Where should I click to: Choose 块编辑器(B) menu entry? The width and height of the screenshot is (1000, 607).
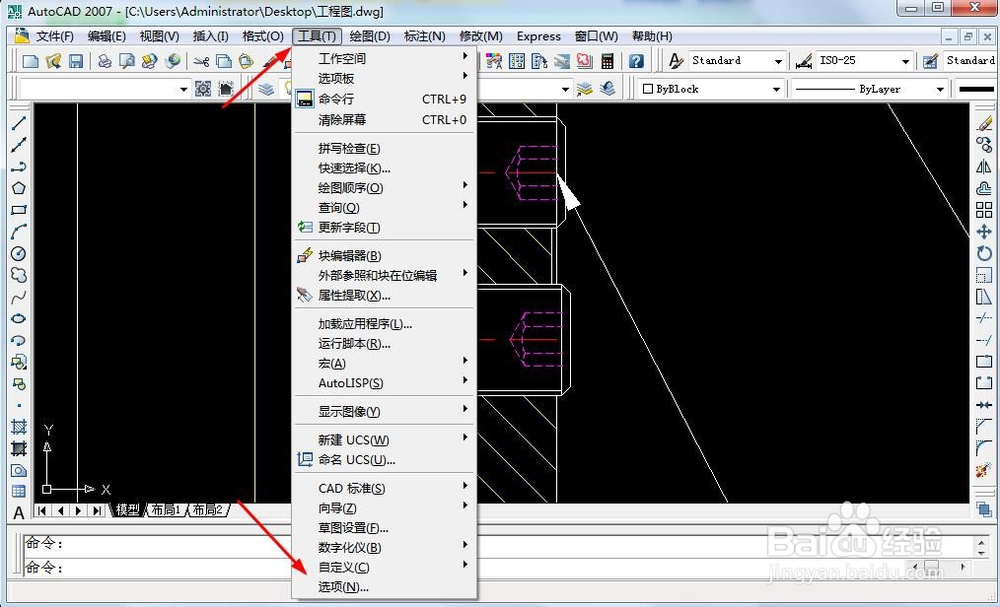pos(385,256)
